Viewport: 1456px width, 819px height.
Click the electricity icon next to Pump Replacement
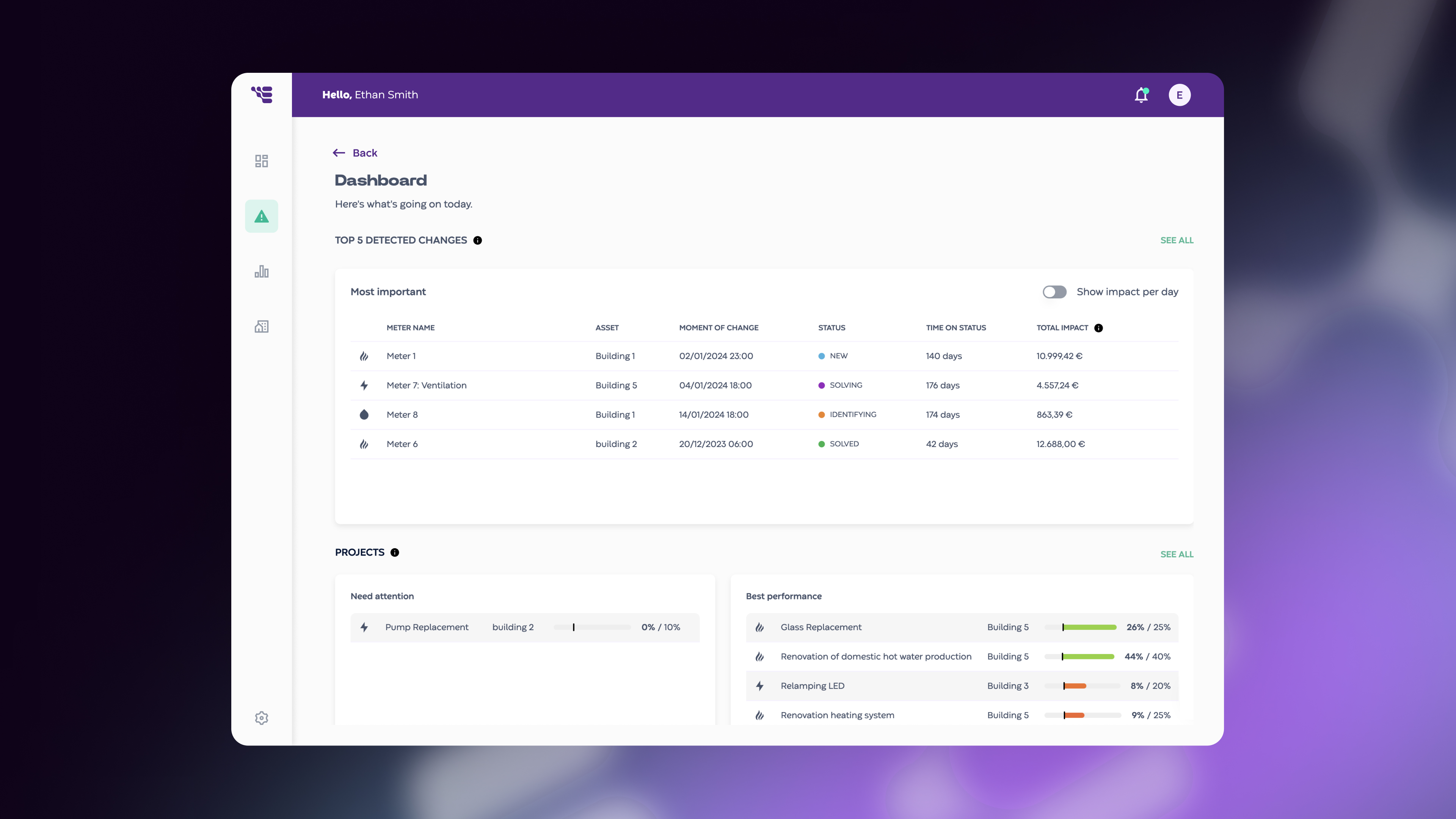pyautogui.click(x=364, y=628)
